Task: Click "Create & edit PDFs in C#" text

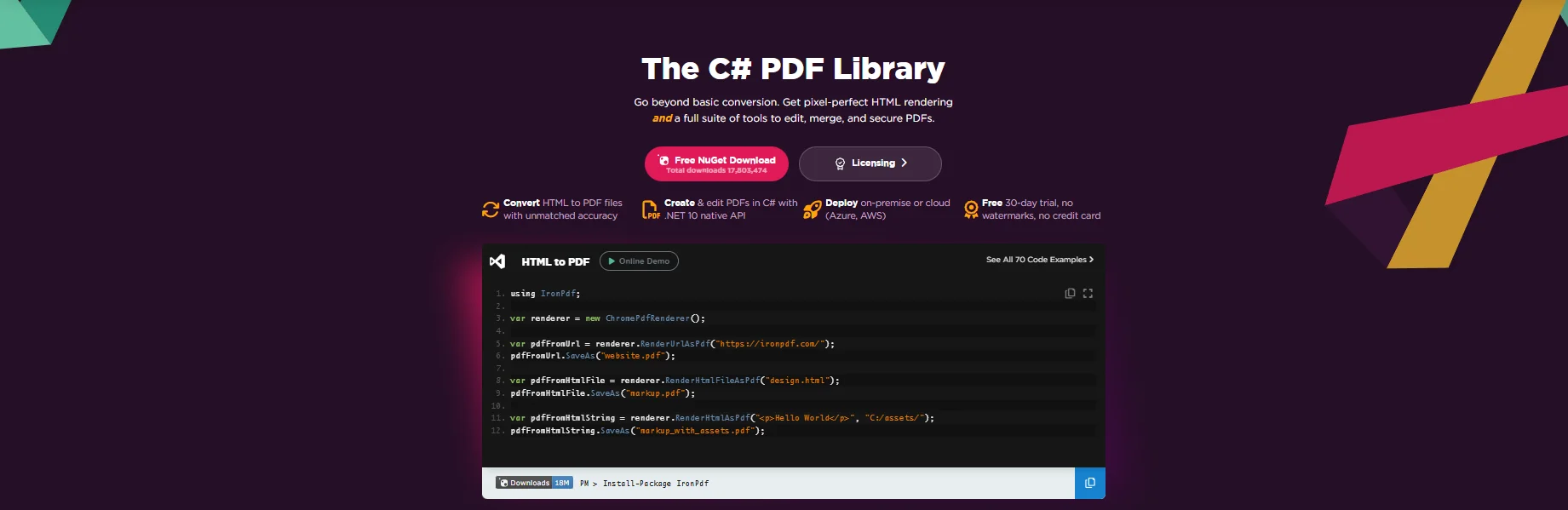Action: pos(720,203)
